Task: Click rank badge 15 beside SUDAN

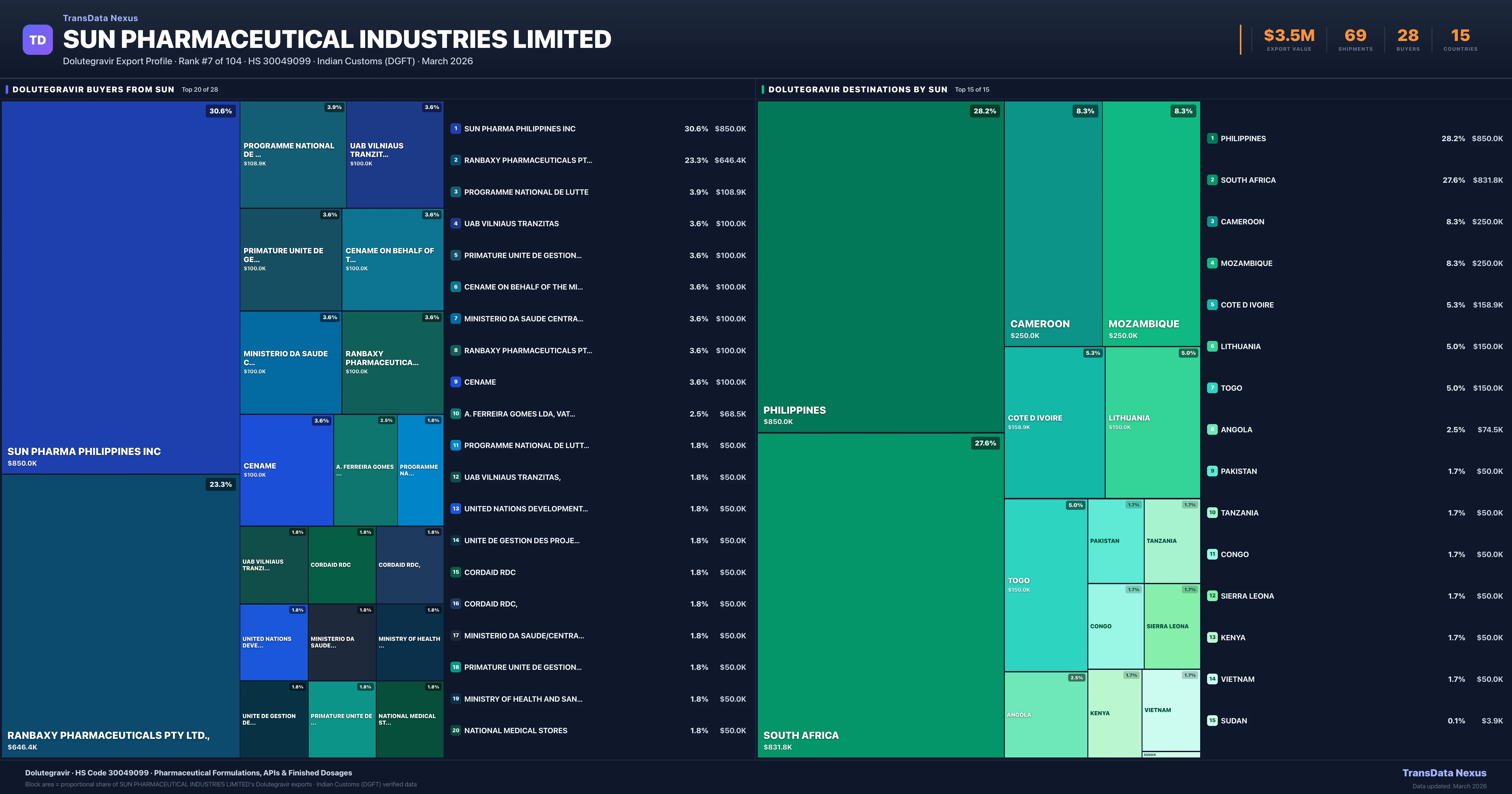Action: 1212,721
